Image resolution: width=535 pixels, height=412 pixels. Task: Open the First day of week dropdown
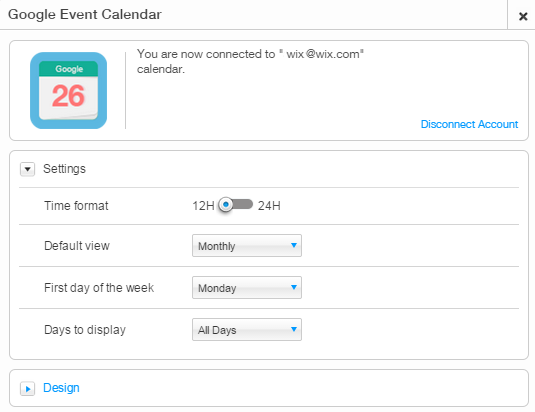(x=247, y=288)
